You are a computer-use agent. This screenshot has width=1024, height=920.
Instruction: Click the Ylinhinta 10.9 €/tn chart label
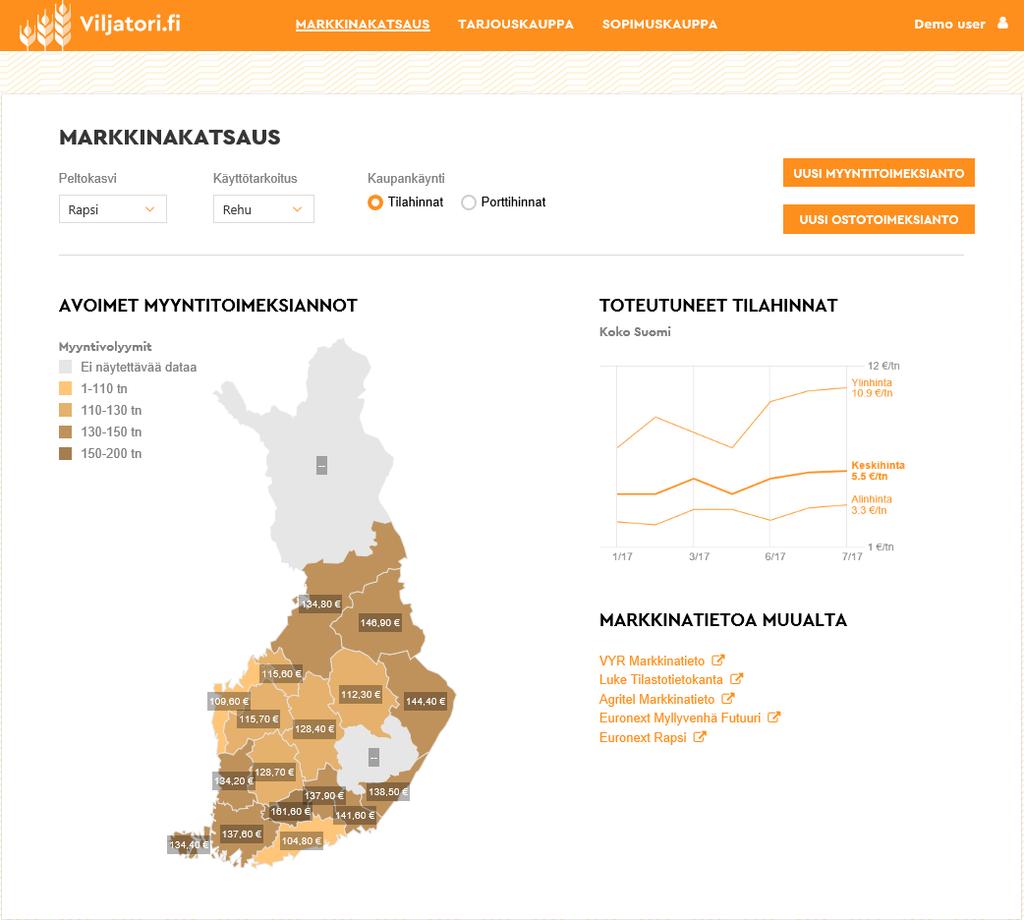[871, 387]
